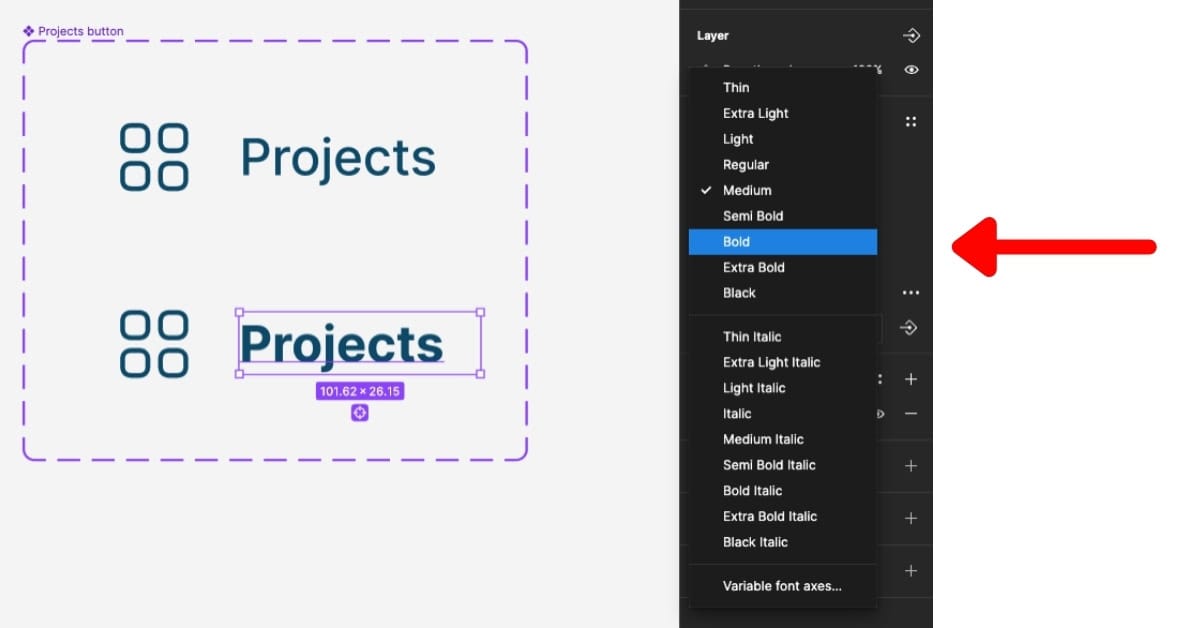Select Black from the weight dropdown
The width and height of the screenshot is (1200, 628).
point(739,292)
